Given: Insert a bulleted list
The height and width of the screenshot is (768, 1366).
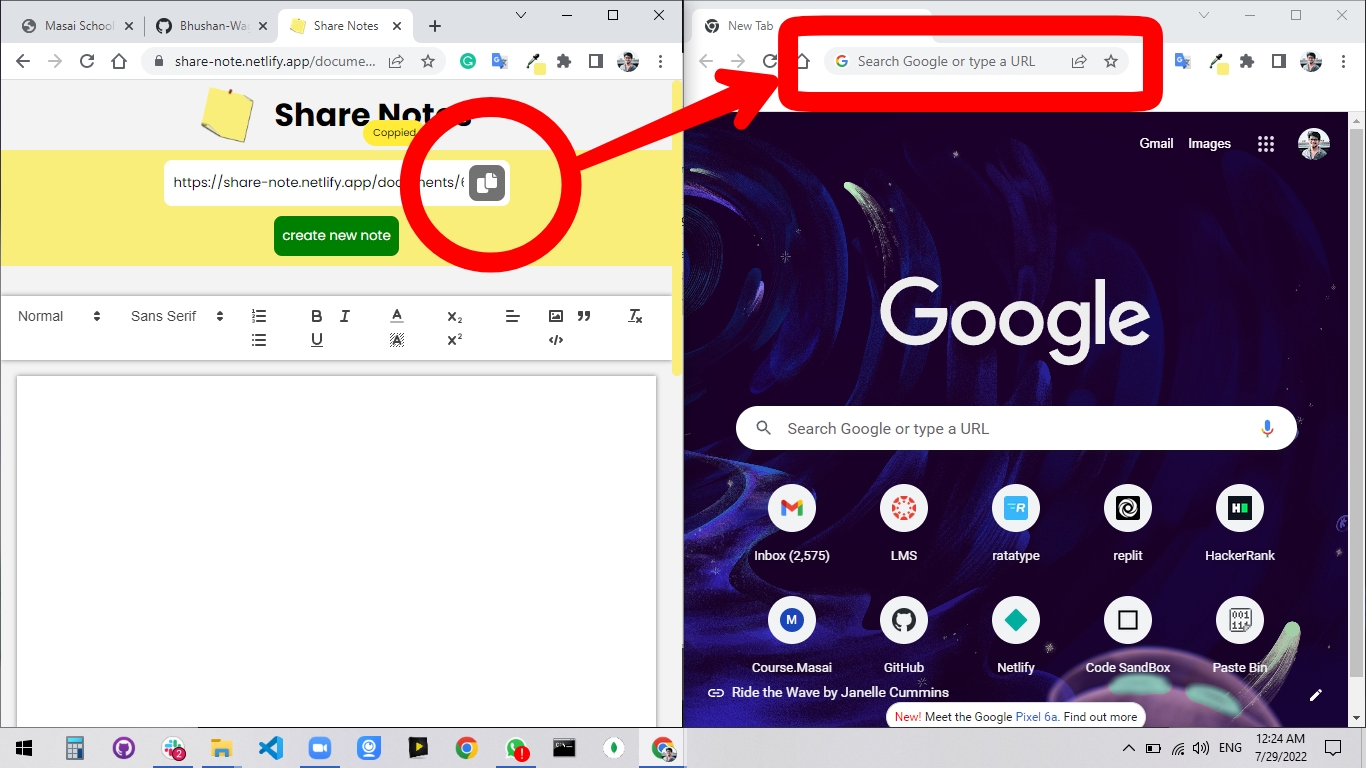Looking at the screenshot, I should click(259, 340).
